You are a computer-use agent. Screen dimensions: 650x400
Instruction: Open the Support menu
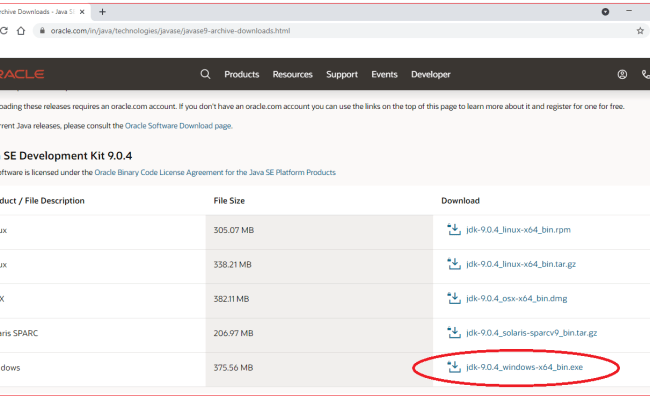pyautogui.click(x=342, y=74)
